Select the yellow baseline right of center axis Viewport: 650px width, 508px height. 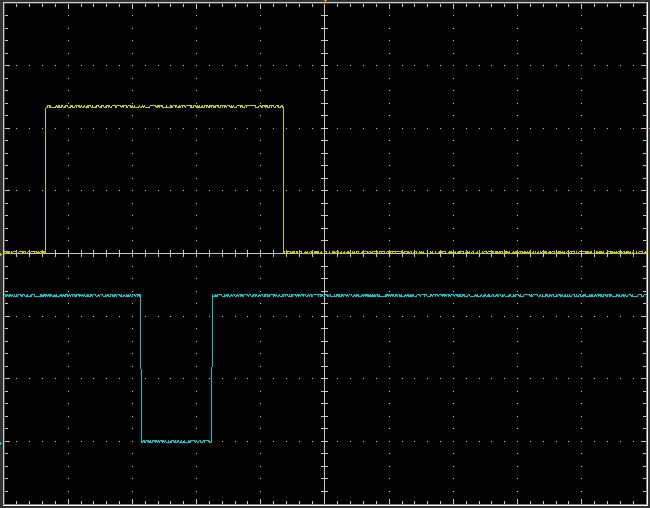point(480,252)
